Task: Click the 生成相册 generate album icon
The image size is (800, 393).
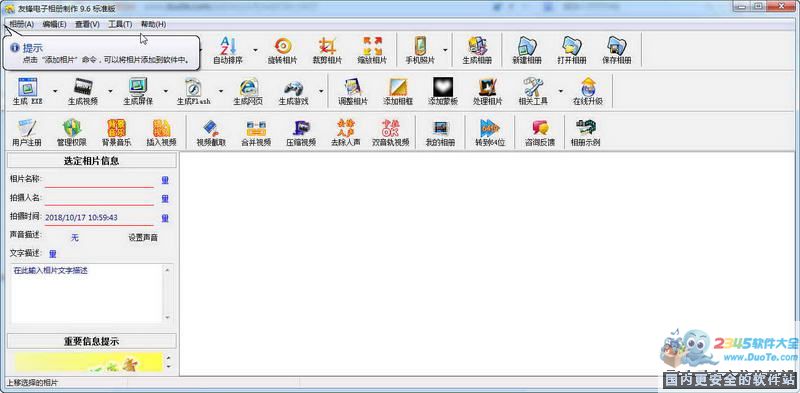Action: click(x=477, y=51)
